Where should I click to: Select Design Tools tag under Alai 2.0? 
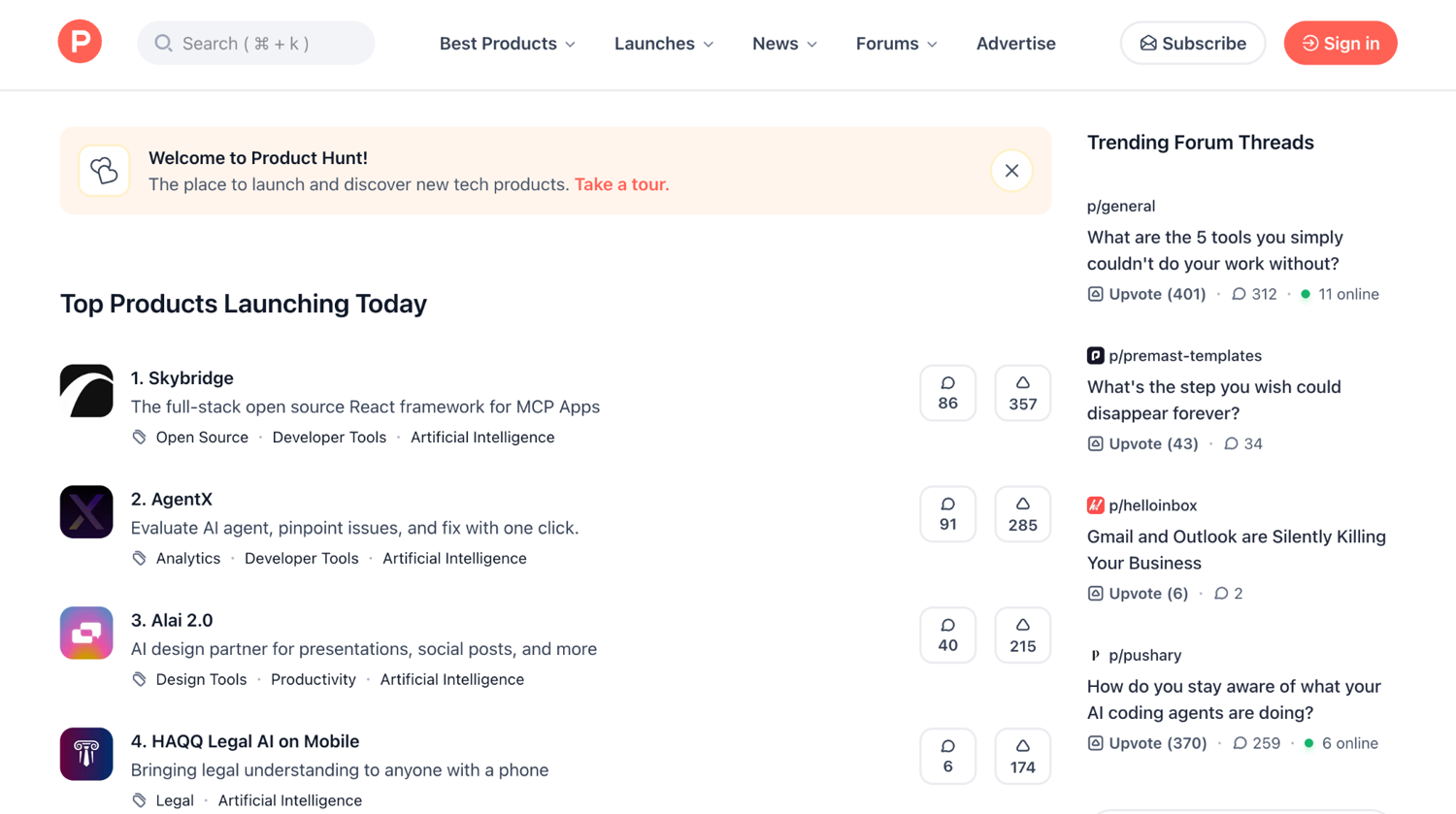[201, 680]
